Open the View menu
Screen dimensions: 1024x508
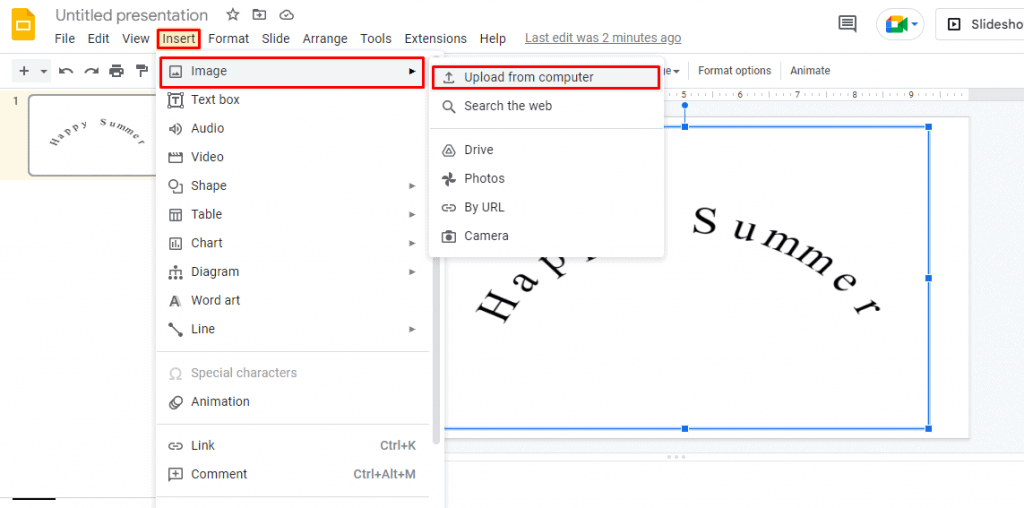[x=136, y=39]
